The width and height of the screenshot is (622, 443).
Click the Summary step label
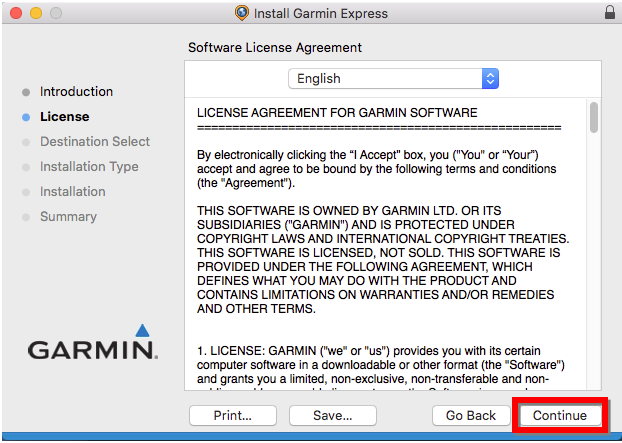point(68,217)
